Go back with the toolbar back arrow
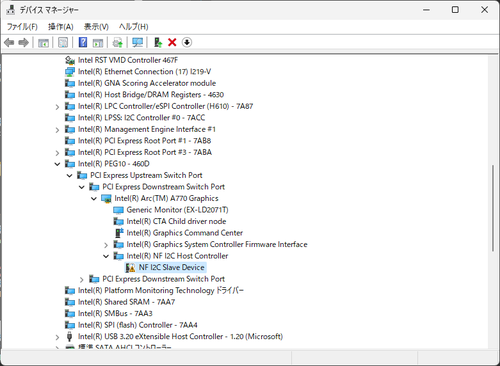Screen dimensions: 500x366 click(x=9, y=42)
